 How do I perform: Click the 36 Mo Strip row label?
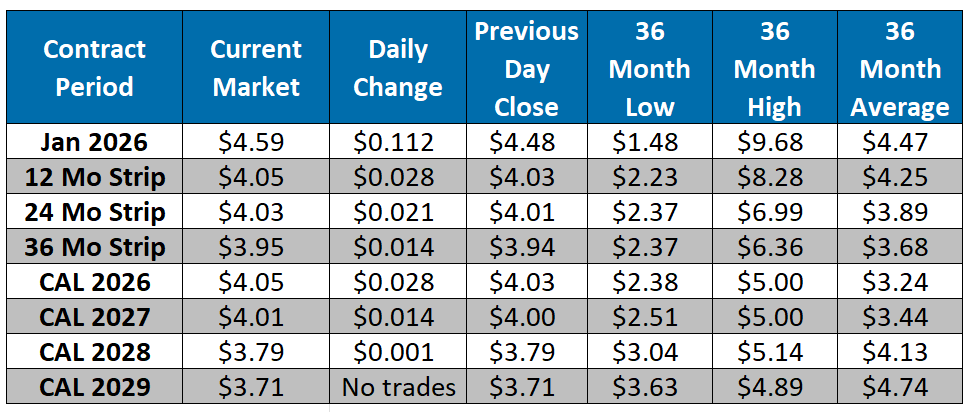tap(95, 247)
